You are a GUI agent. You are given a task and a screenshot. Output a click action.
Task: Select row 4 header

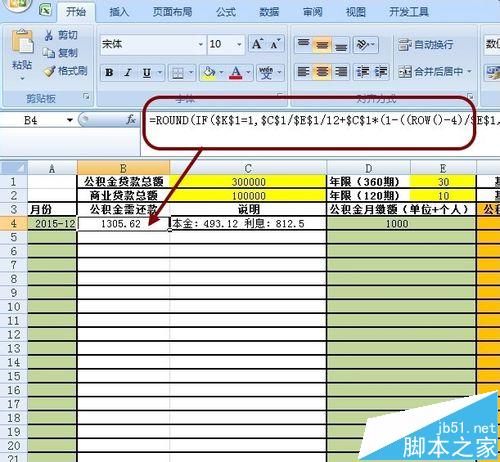click(x=14, y=223)
